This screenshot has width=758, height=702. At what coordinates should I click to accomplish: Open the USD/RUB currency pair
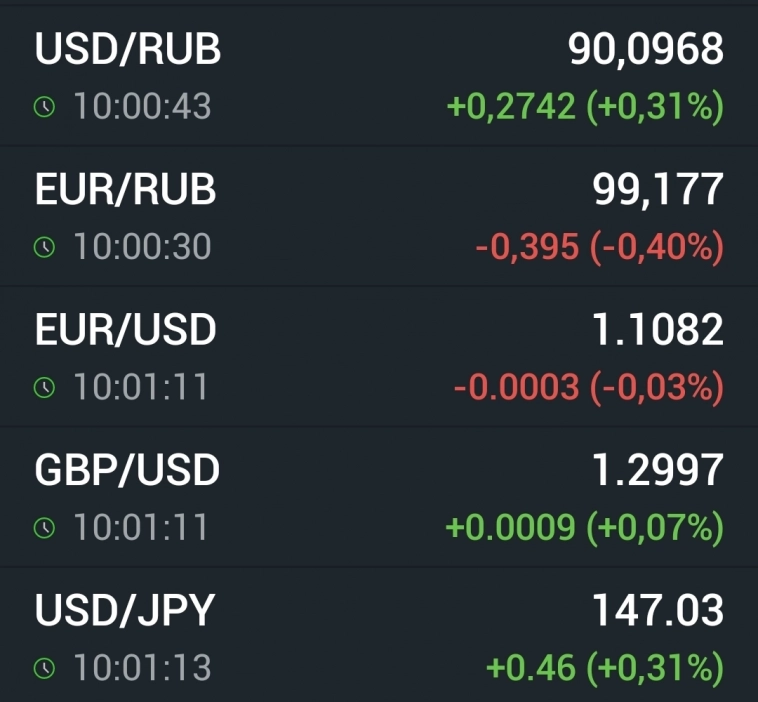click(128, 49)
